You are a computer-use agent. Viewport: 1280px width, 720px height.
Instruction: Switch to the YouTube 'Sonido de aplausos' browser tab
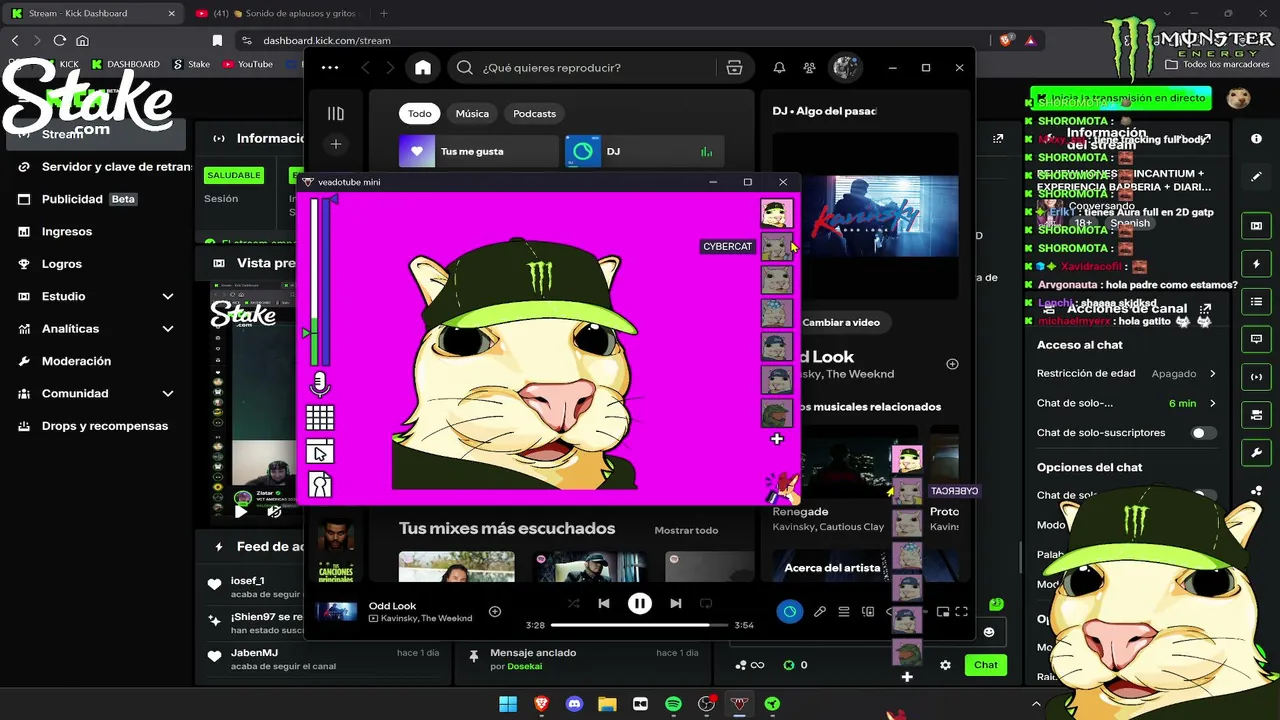[x=278, y=14]
